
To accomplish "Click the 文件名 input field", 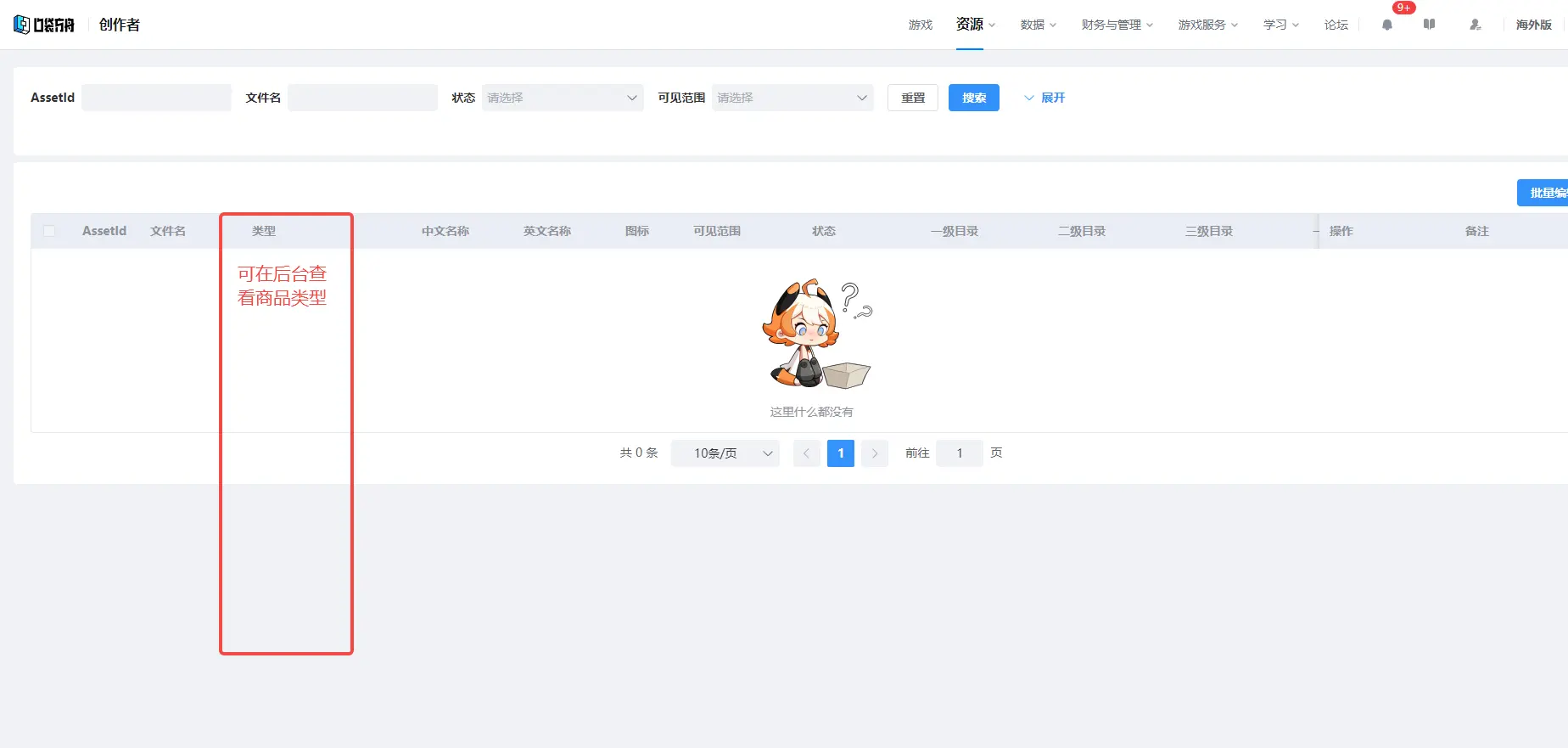I will pyautogui.click(x=362, y=98).
